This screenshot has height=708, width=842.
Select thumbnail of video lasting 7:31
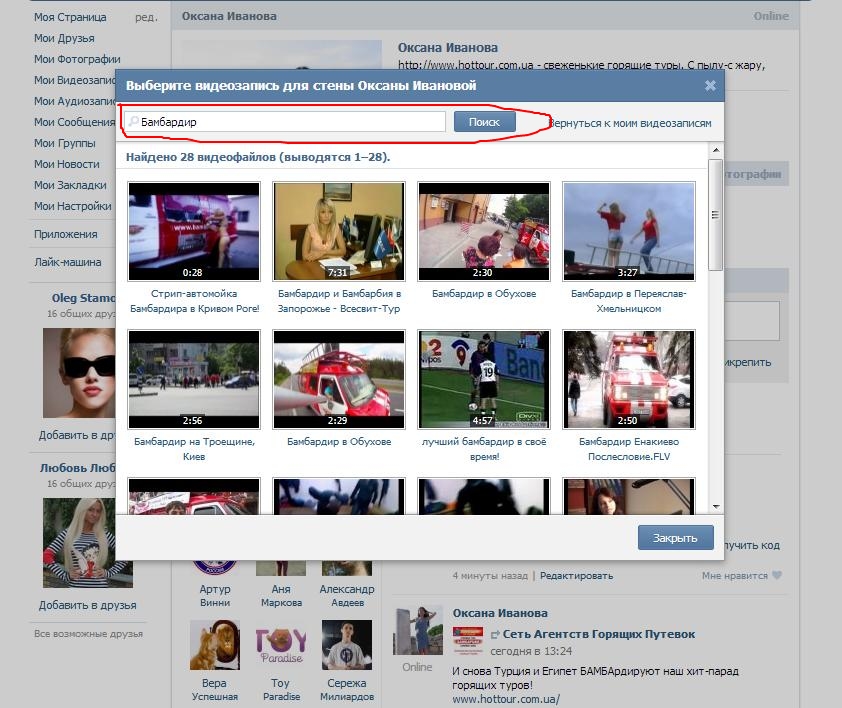[339, 231]
